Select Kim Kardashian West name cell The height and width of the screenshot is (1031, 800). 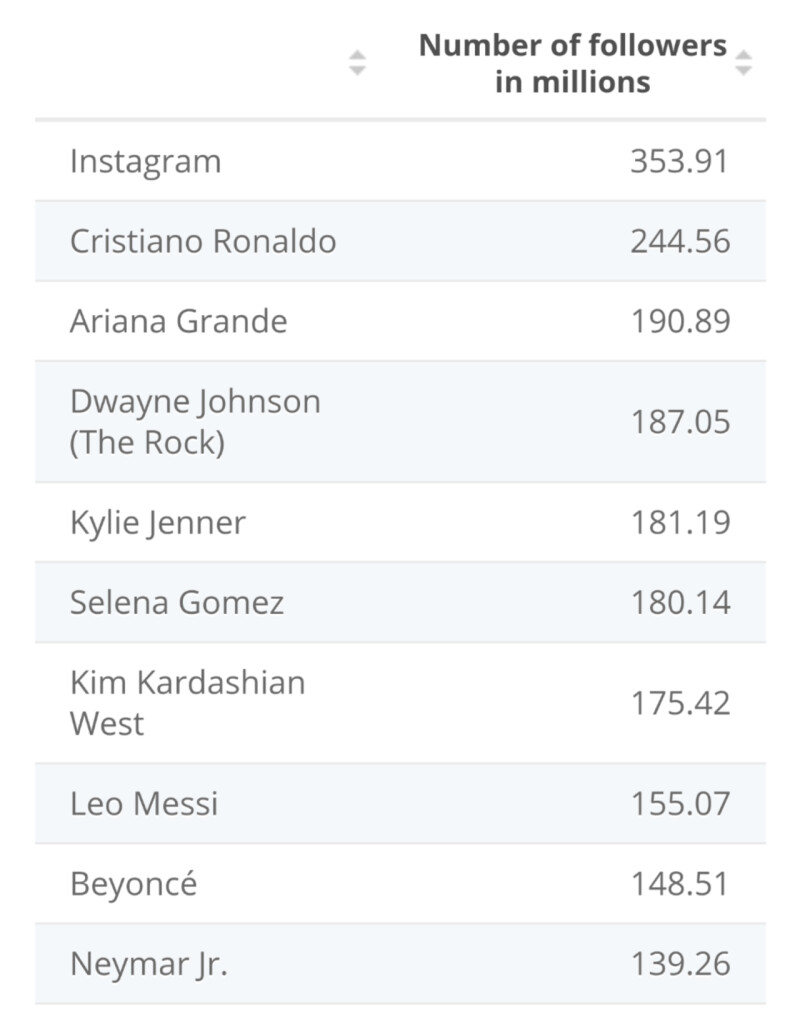[x=187, y=703]
